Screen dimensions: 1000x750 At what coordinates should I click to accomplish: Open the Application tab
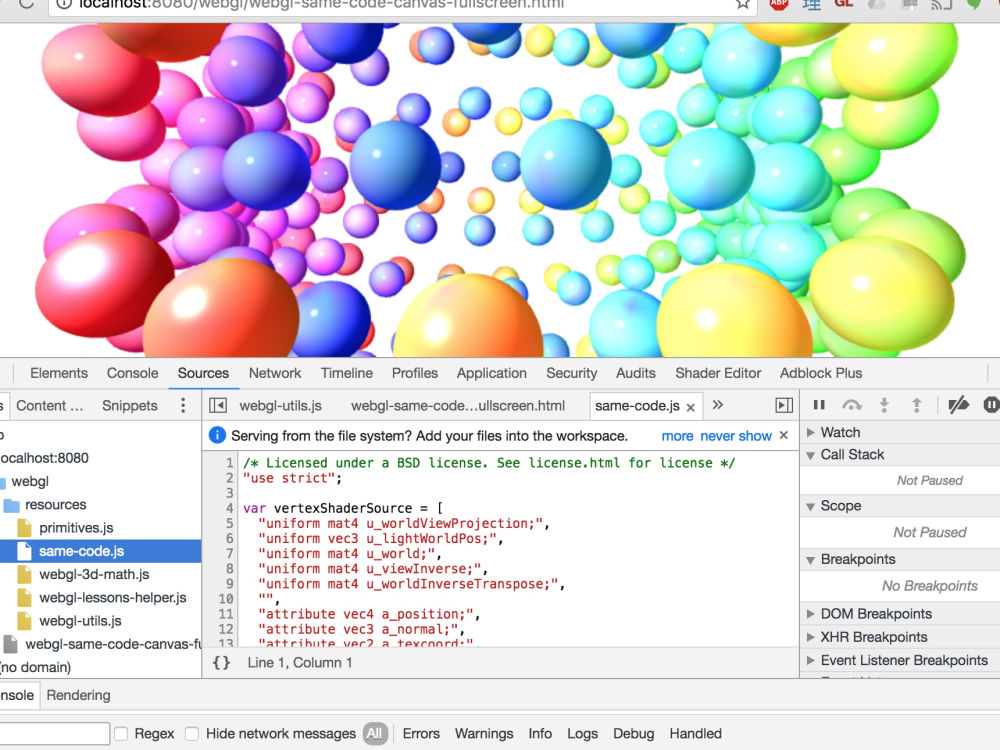point(492,373)
